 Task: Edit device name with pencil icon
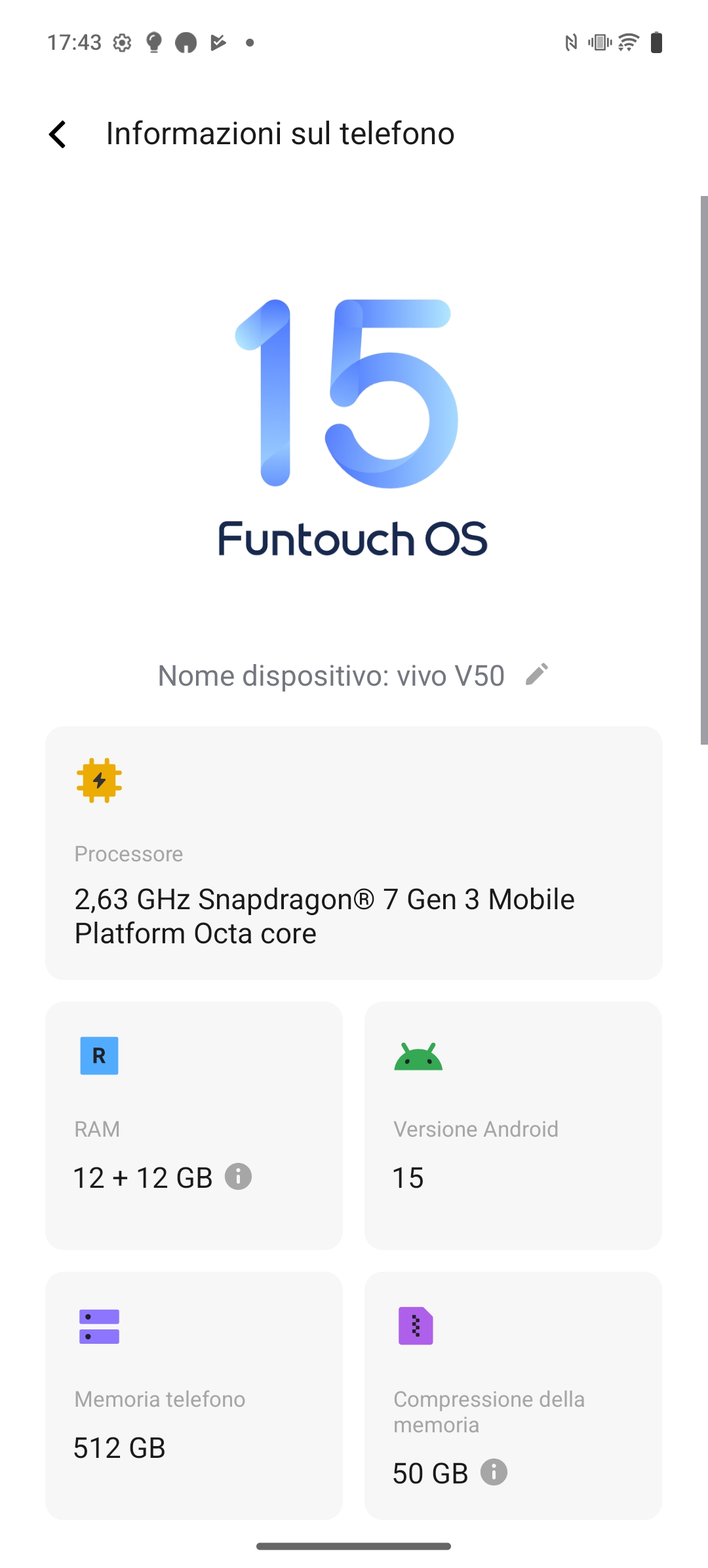[537, 674]
